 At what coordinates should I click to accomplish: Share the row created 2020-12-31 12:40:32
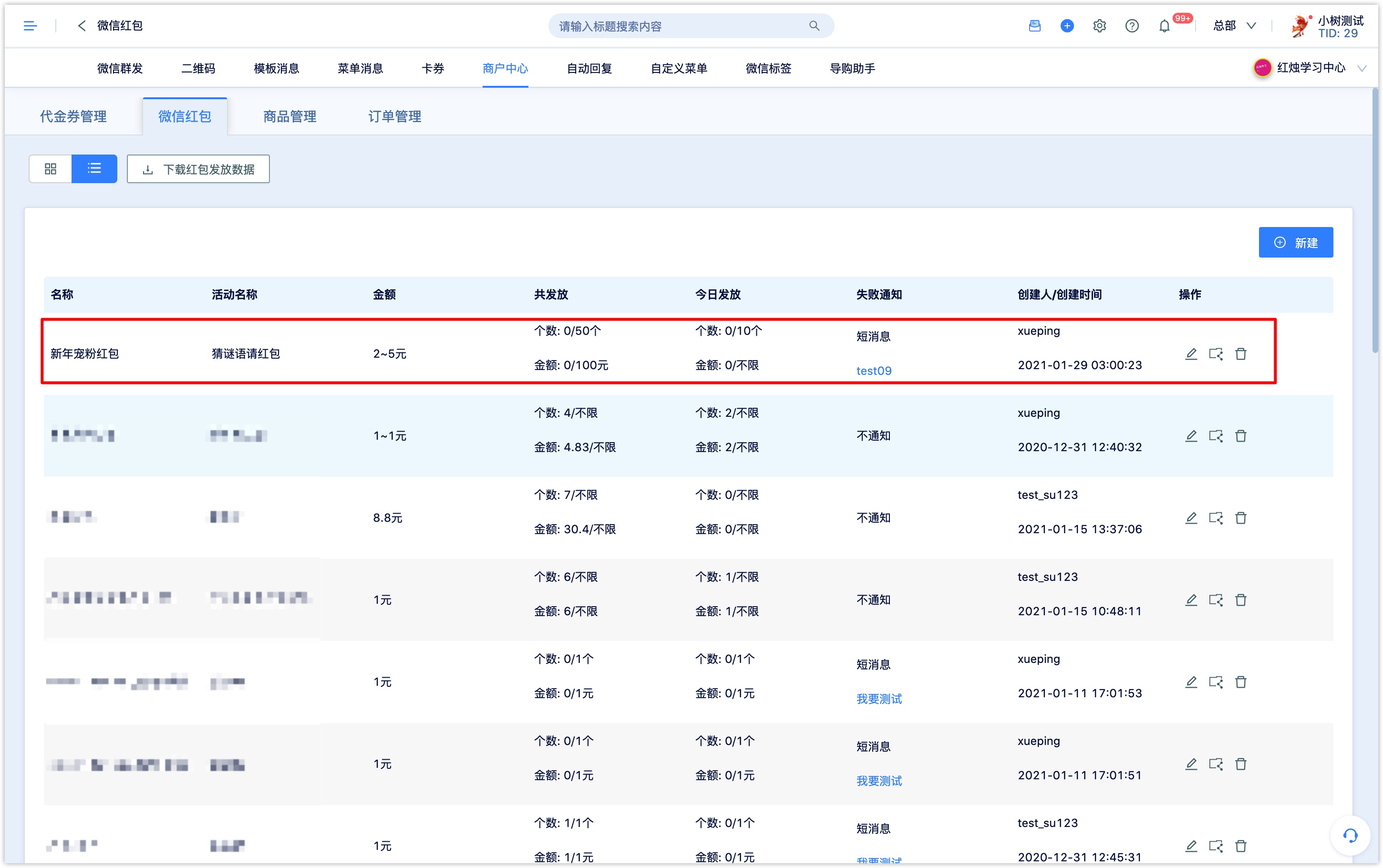point(1216,436)
